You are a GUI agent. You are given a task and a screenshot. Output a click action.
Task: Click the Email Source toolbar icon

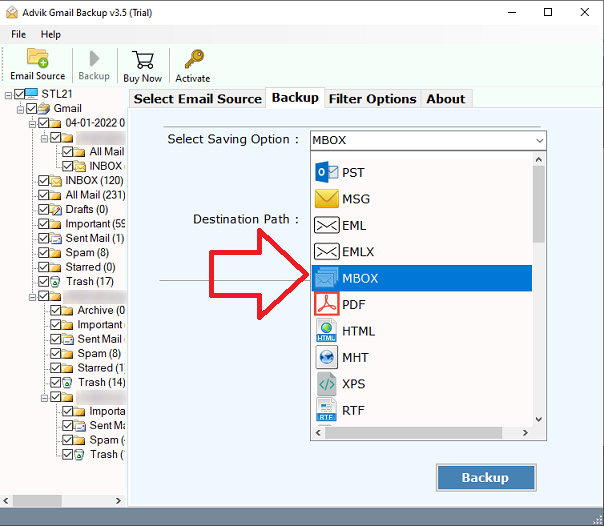37,58
